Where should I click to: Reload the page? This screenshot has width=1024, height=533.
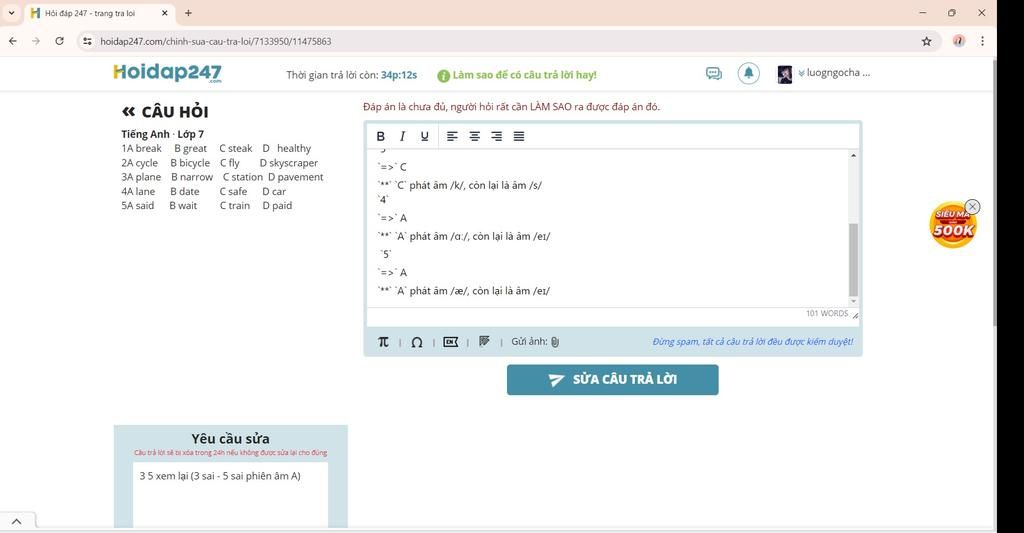click(x=59, y=41)
